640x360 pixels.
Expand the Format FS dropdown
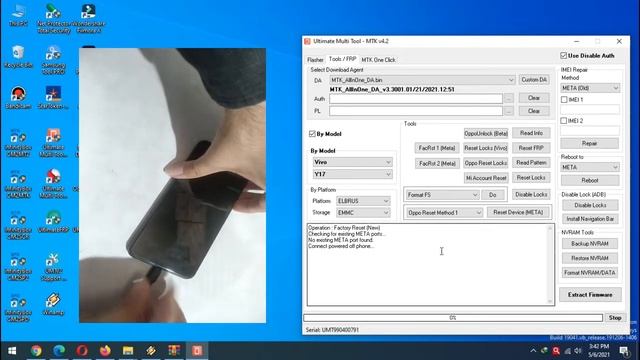[442, 195]
